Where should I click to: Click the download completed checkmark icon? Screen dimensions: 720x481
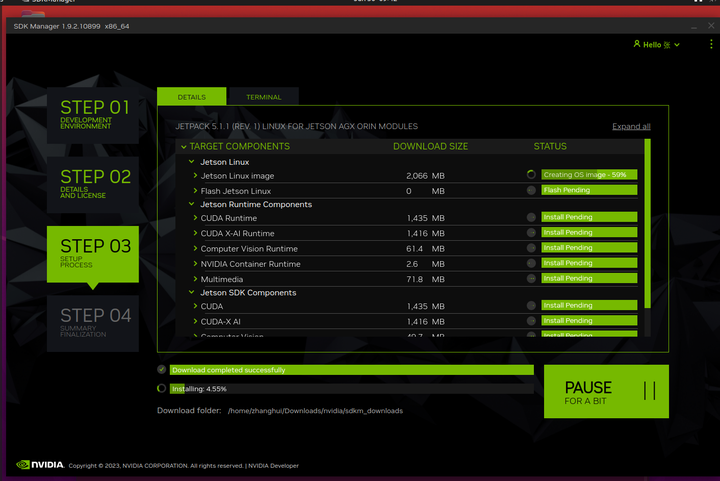(x=162, y=369)
